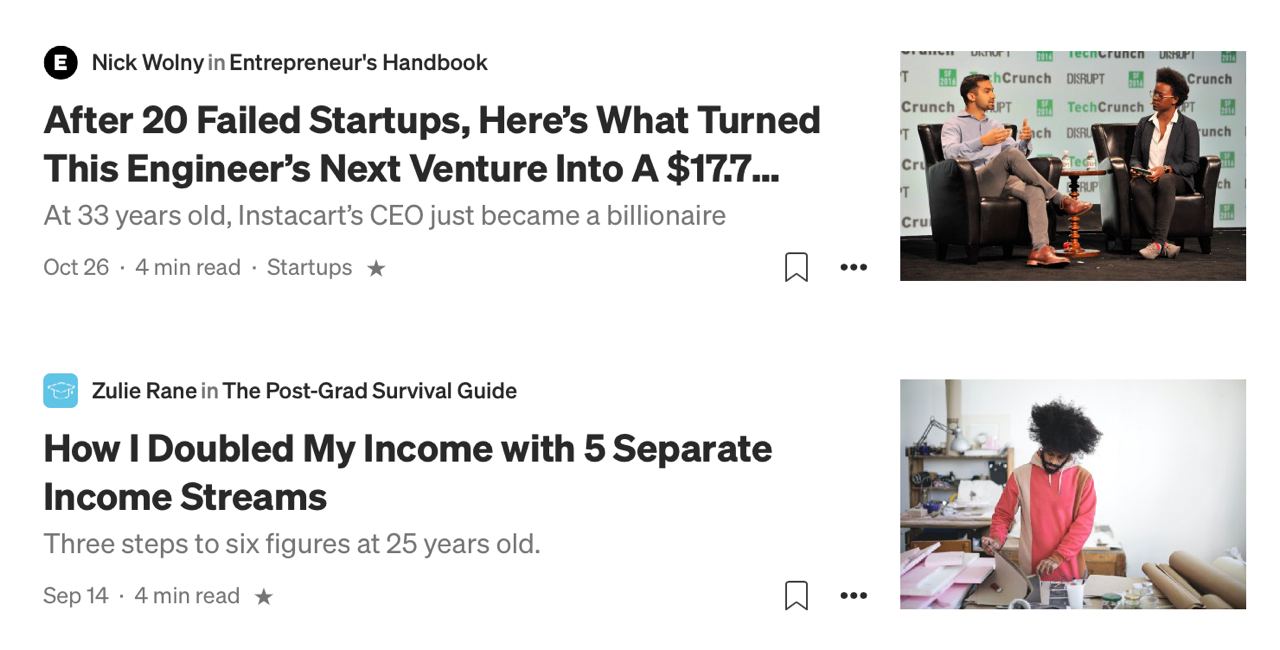Click member-only star next to Sep 14 article
1280x650 pixels.
click(263, 596)
